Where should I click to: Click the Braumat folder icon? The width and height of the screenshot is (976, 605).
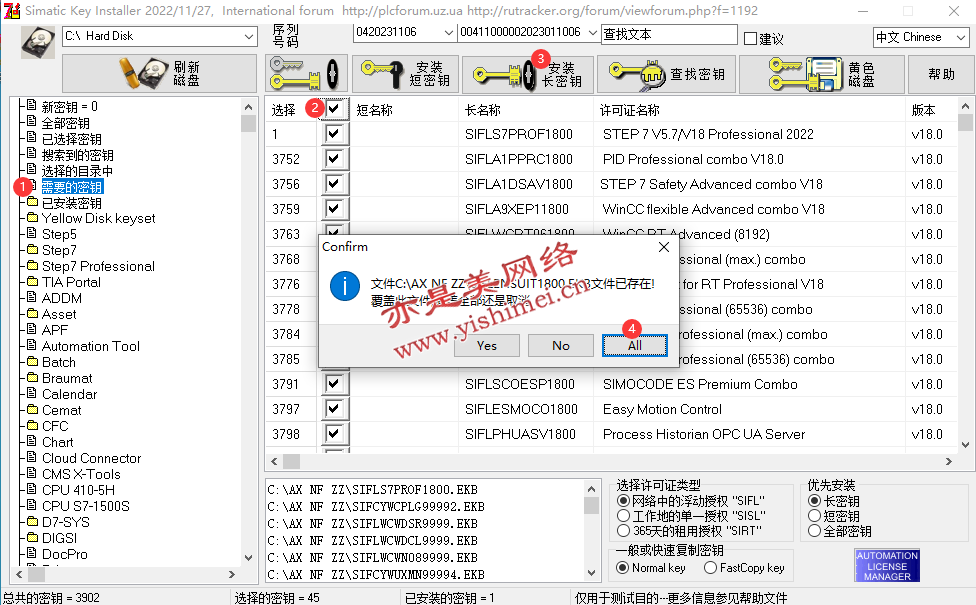pyautogui.click(x=32, y=378)
